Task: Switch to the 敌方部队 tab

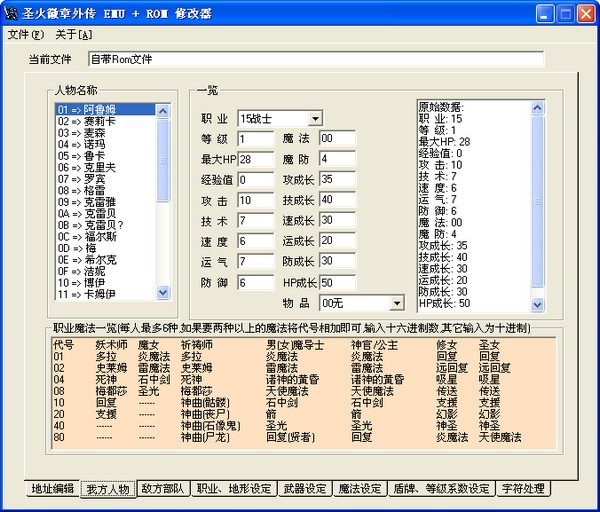Action: tap(163, 488)
